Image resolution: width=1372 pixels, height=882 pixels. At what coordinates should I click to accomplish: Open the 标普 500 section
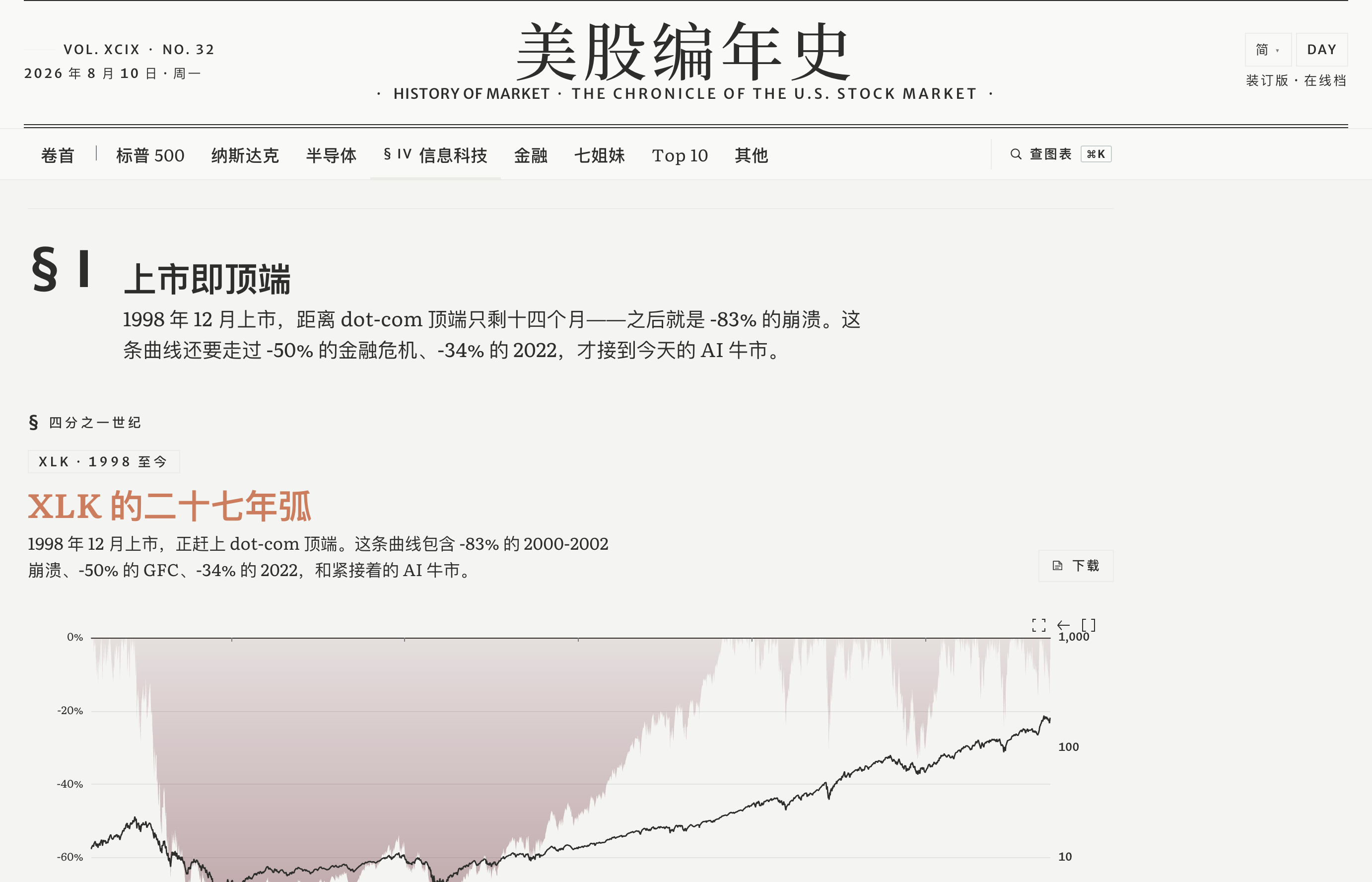click(x=150, y=155)
